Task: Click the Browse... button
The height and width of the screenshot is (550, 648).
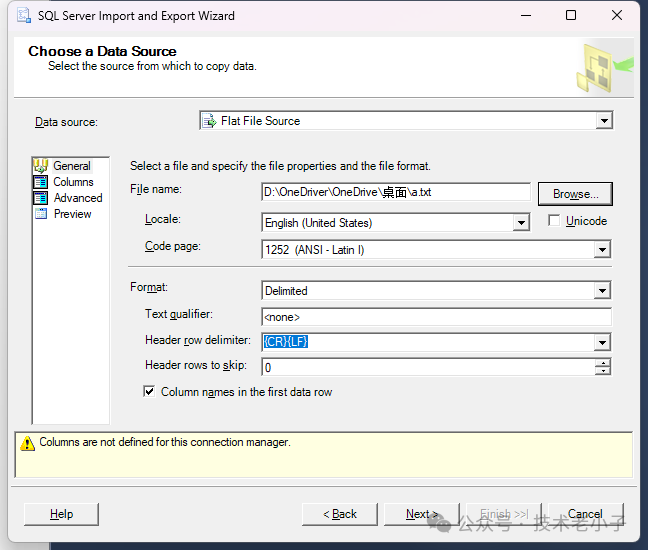Action: [x=575, y=194]
